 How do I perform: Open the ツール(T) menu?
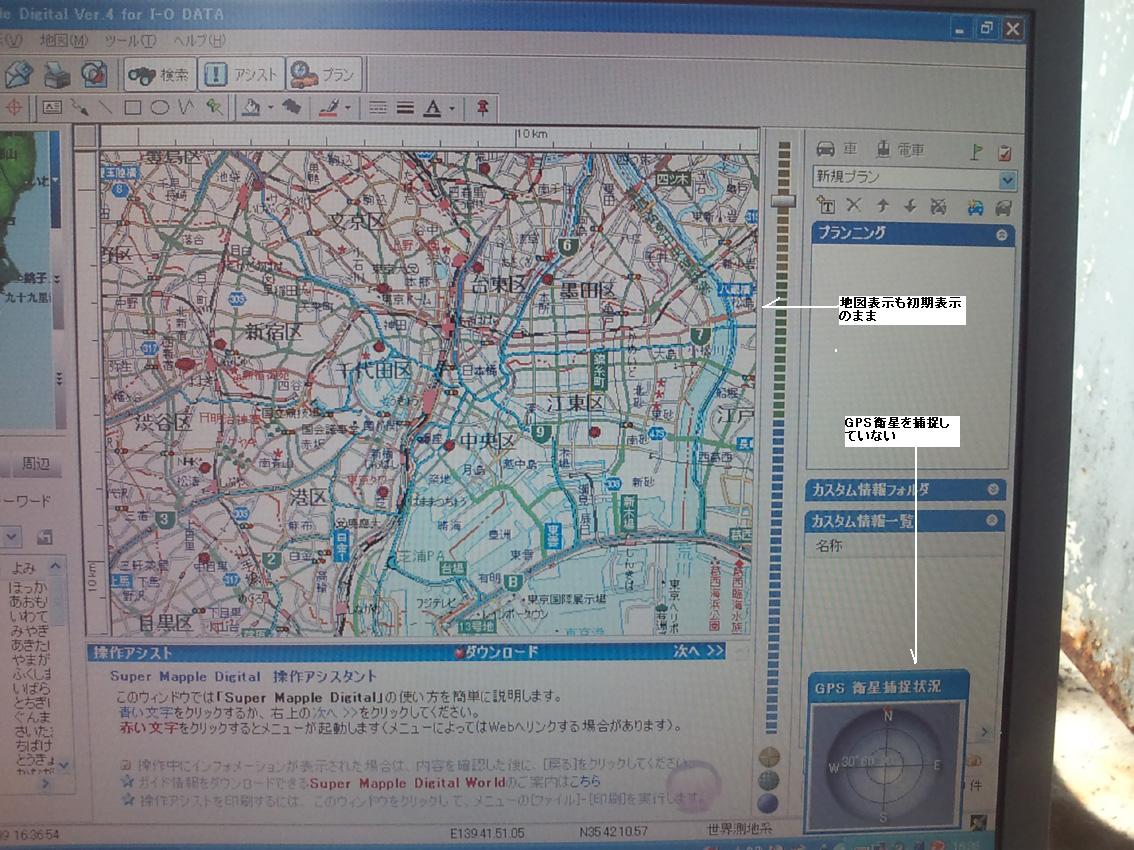point(130,41)
